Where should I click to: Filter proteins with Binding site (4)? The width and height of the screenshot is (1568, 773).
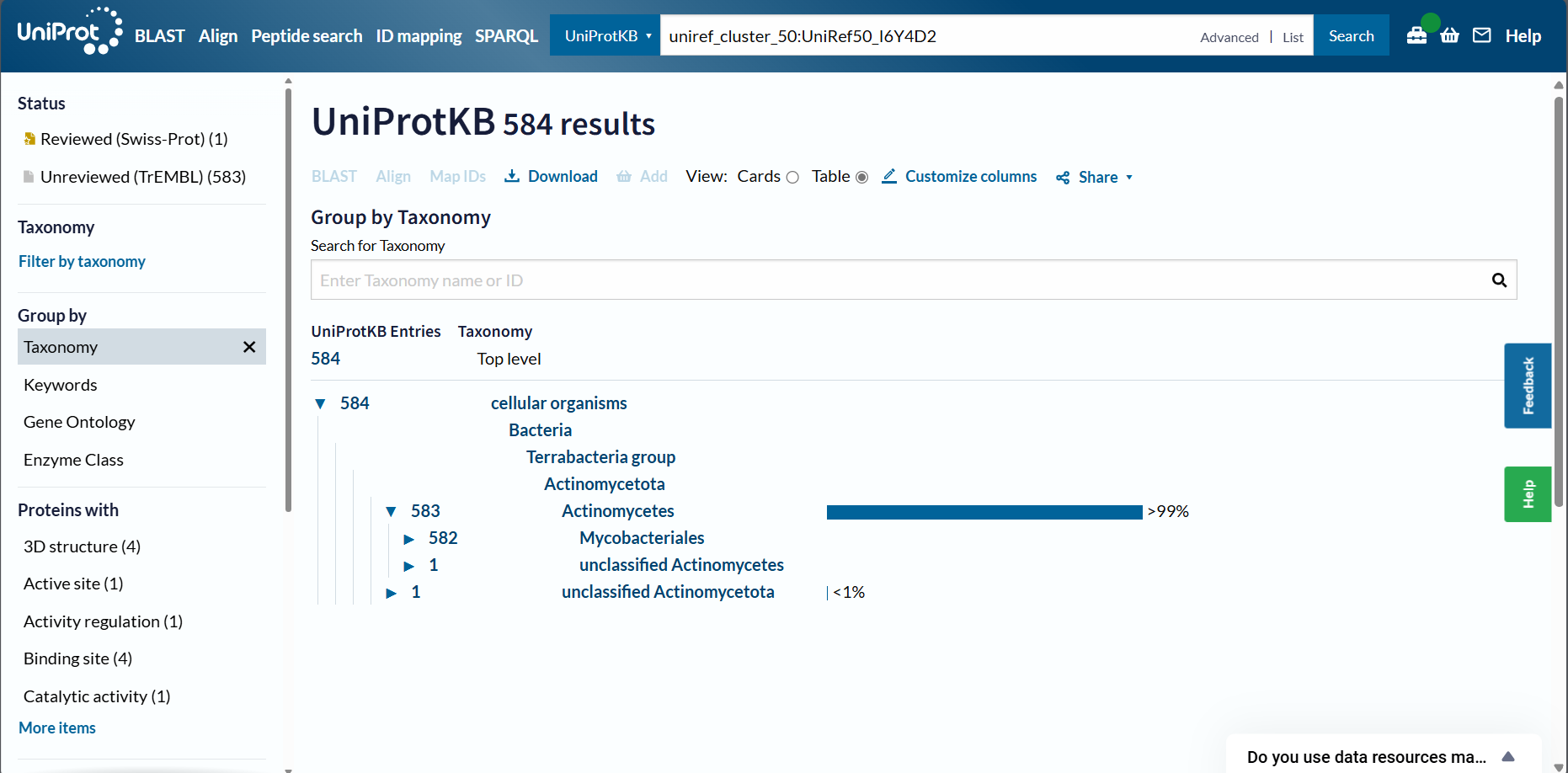pyautogui.click(x=77, y=658)
